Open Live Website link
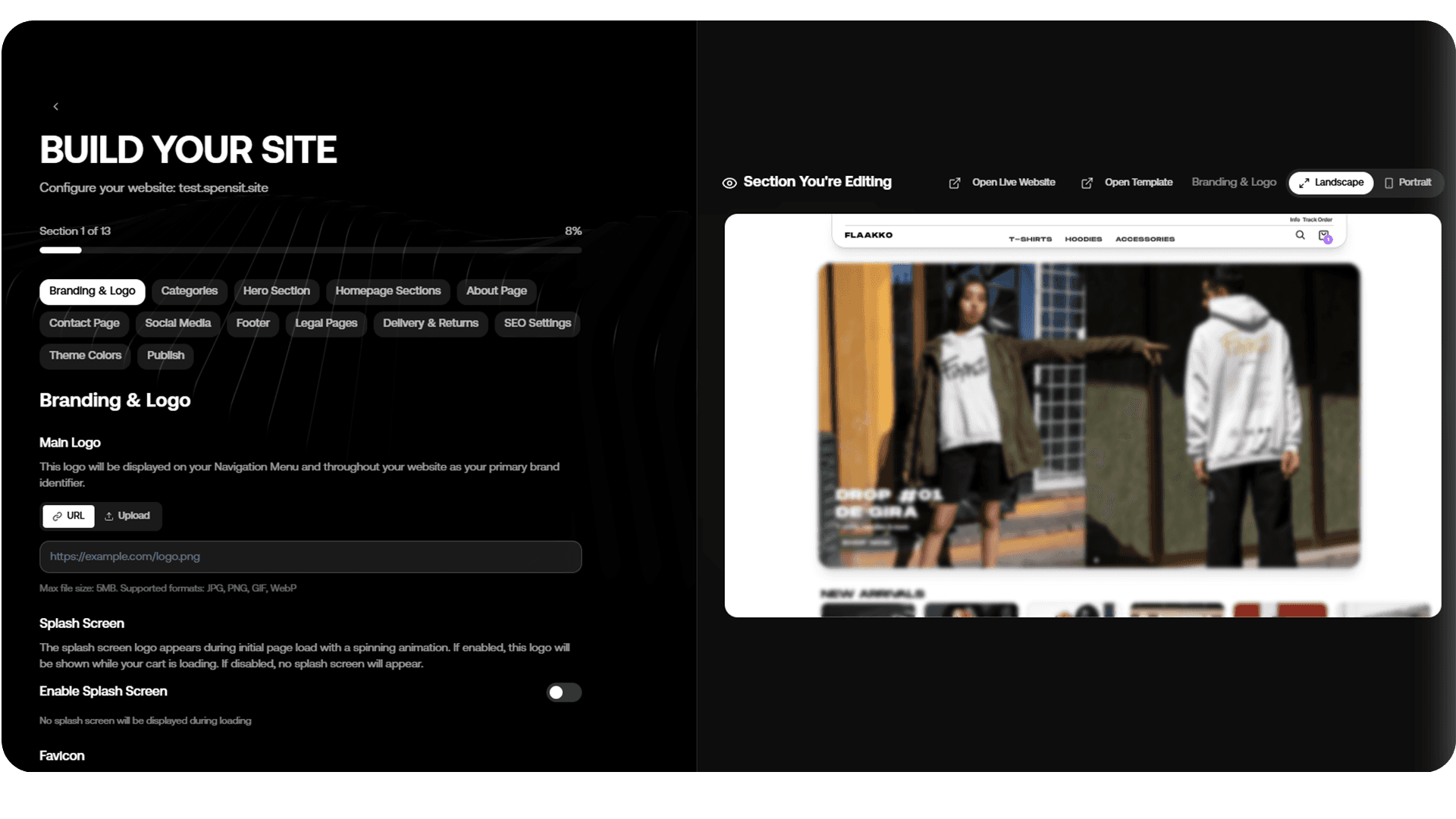 1014,183
